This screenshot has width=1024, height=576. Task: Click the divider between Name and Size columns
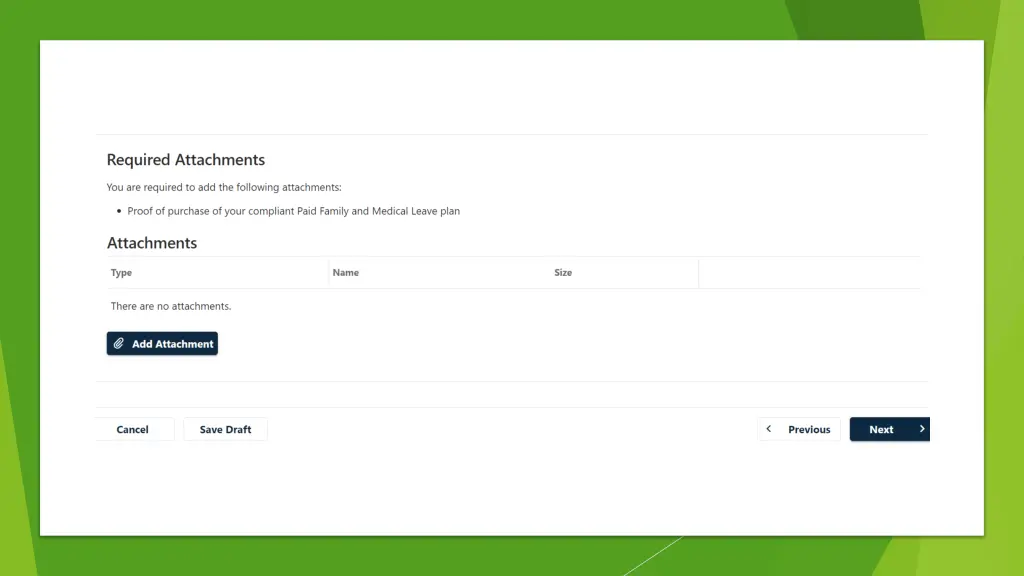tap(550, 273)
